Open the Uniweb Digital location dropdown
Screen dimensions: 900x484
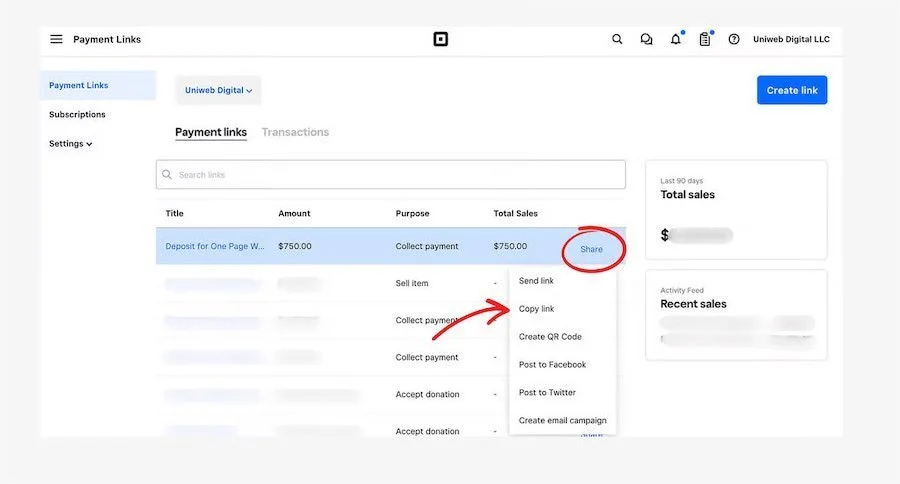pos(218,90)
